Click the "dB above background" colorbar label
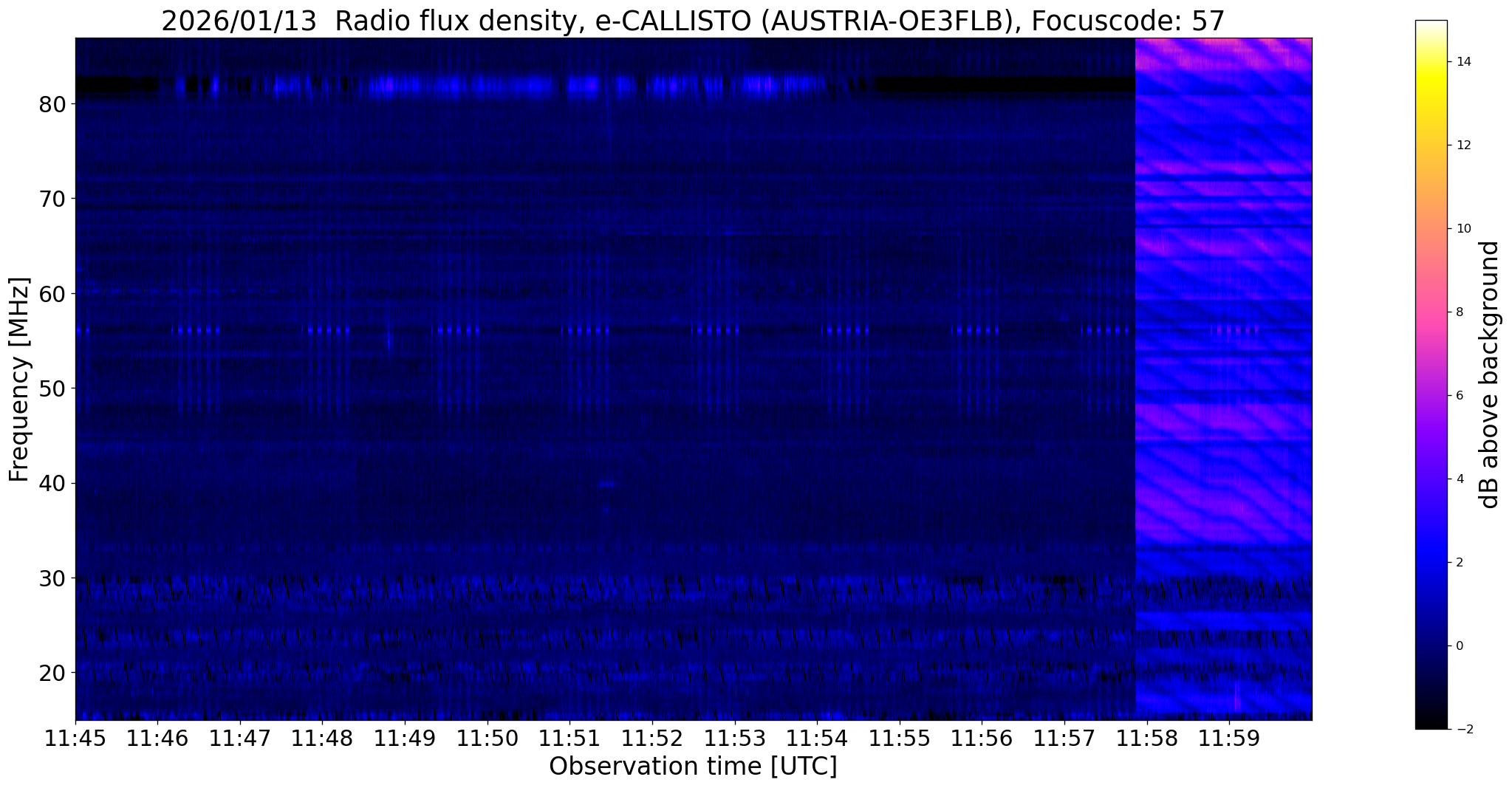This screenshot has height=788, width=1512. pos(1490,374)
